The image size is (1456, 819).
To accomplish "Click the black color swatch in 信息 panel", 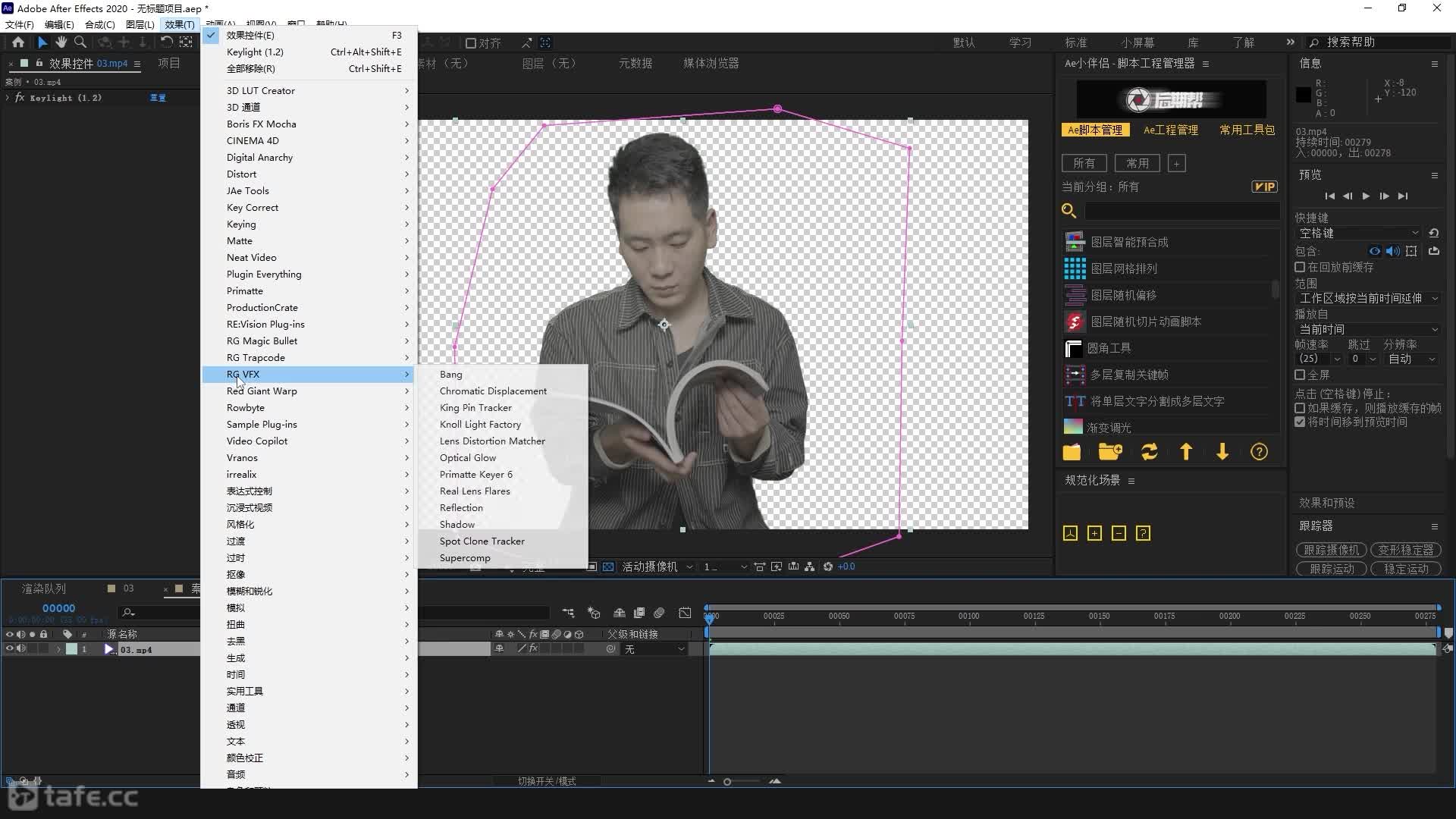I will (x=1304, y=95).
